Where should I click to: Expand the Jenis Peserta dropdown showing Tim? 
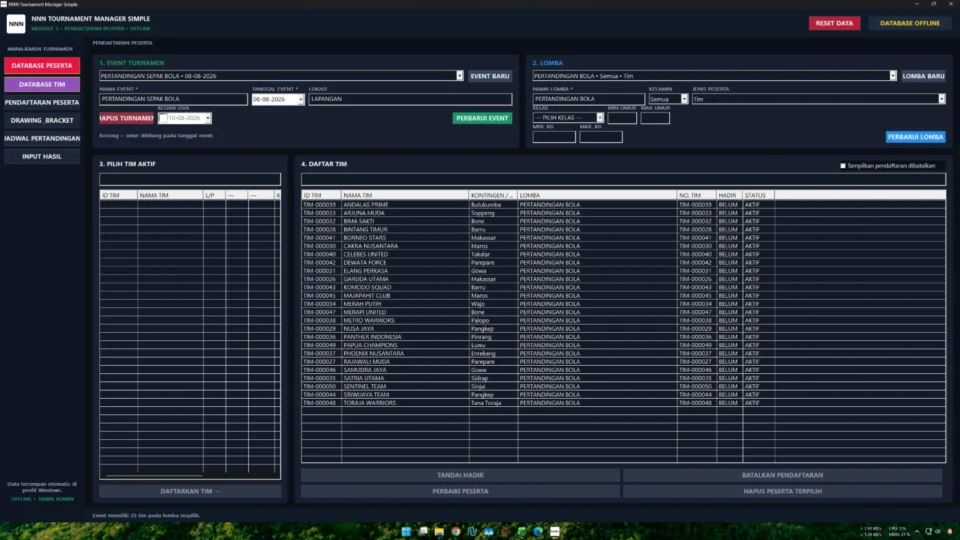click(942, 99)
